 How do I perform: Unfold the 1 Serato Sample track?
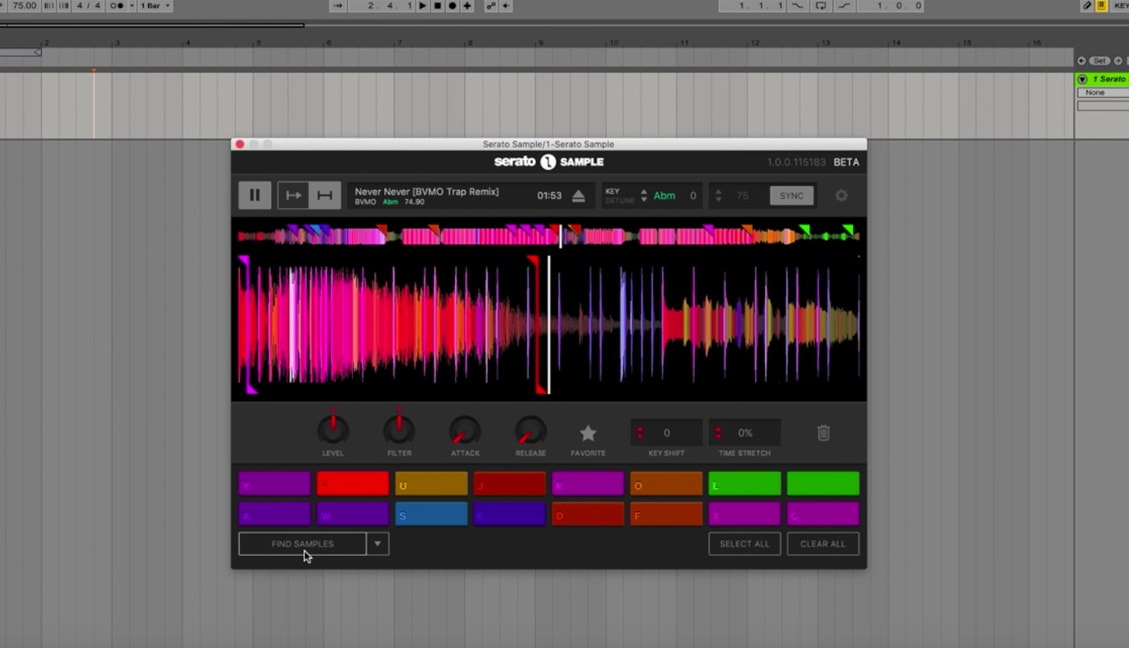tap(1081, 78)
